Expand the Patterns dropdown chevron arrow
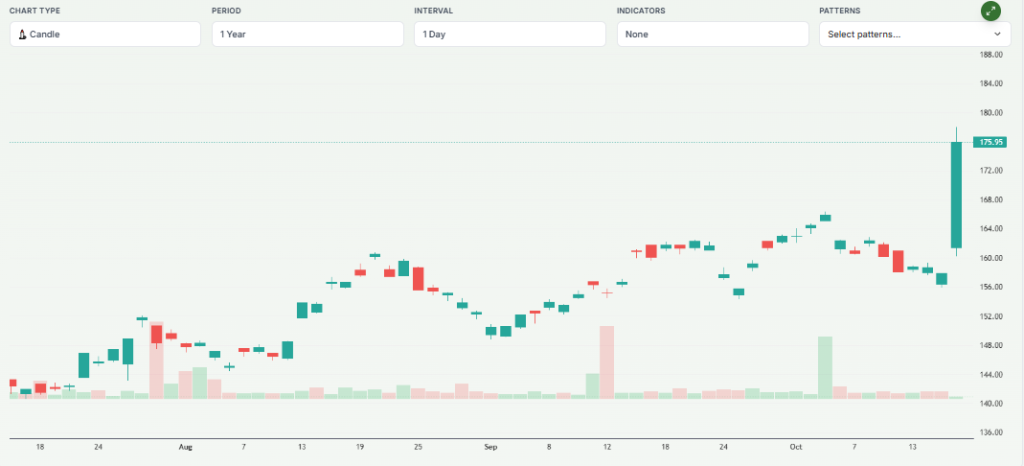 996,34
